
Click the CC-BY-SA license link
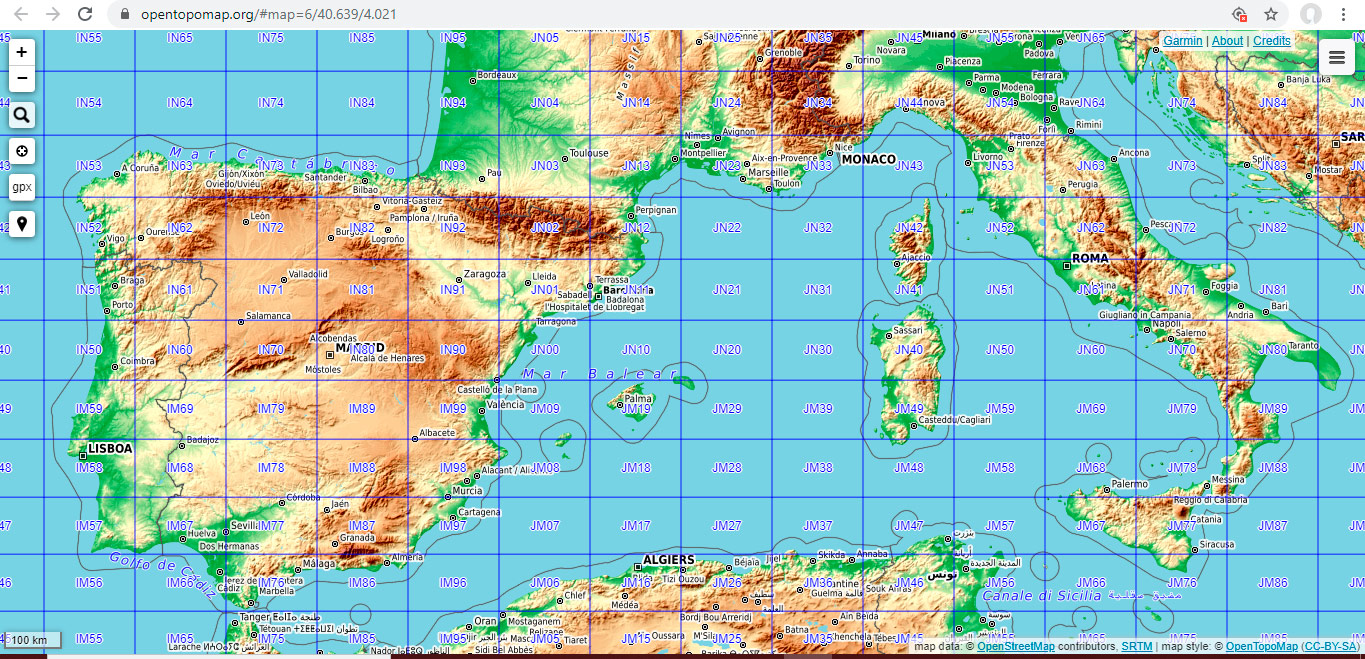click(1331, 646)
